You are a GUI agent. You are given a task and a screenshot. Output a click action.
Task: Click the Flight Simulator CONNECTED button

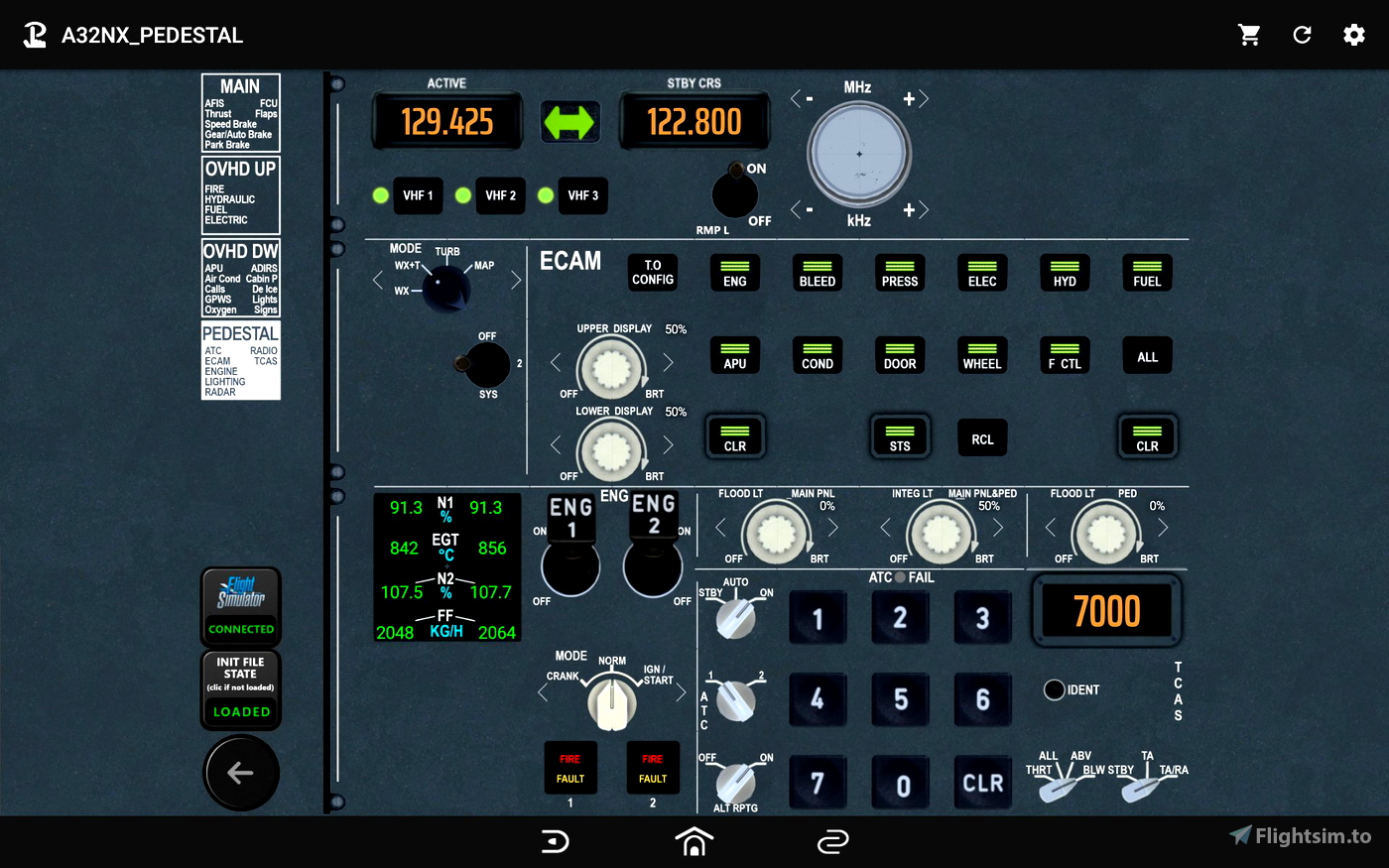pos(241,606)
